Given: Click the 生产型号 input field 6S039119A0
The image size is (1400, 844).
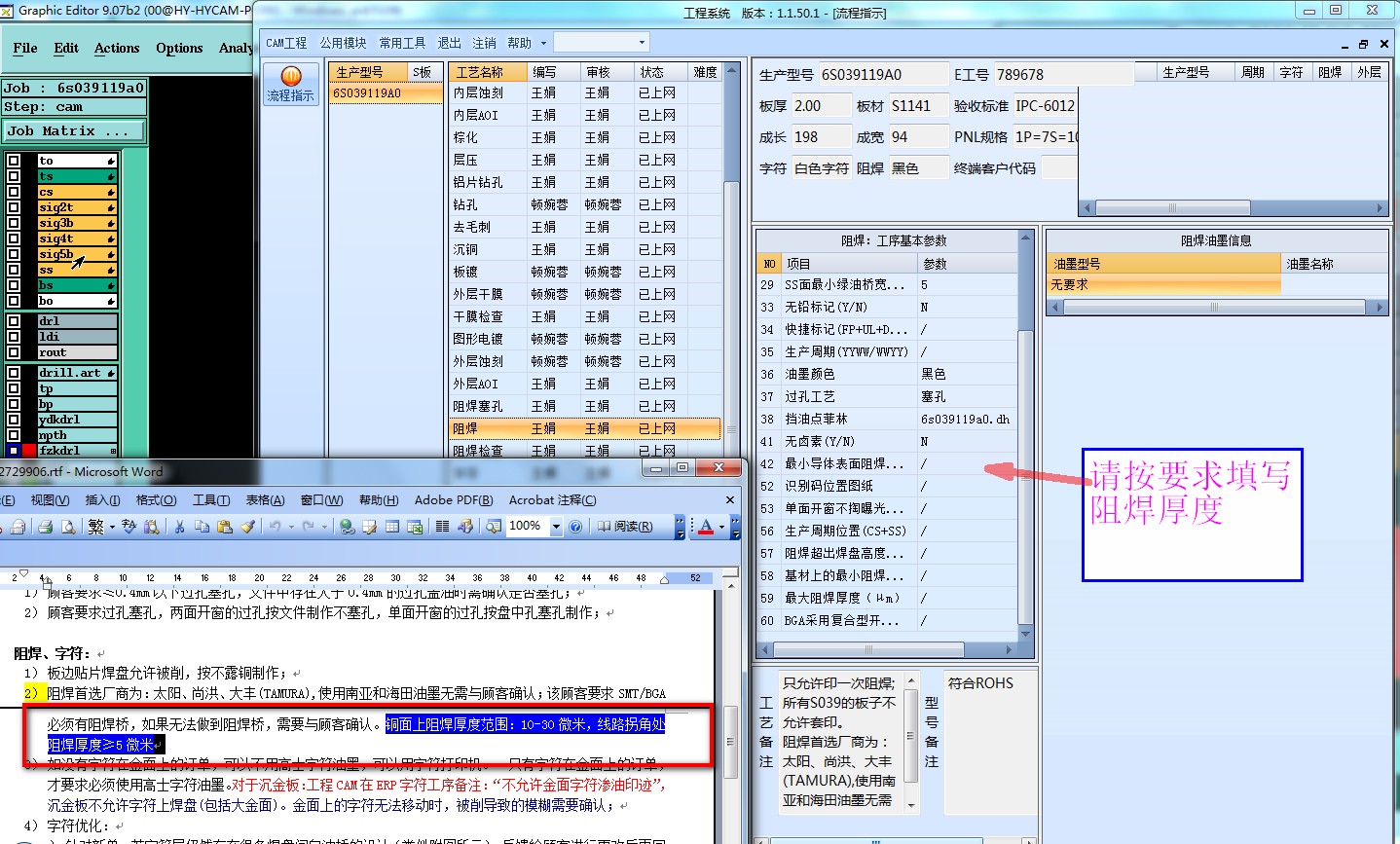Looking at the screenshot, I should [x=883, y=74].
